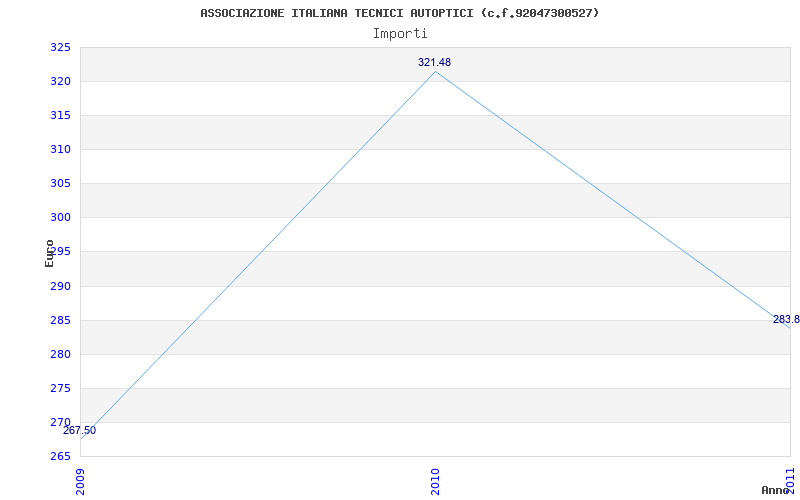The width and height of the screenshot is (800, 500).
Task: Click the 267.50 data point label
Action: [x=79, y=431]
